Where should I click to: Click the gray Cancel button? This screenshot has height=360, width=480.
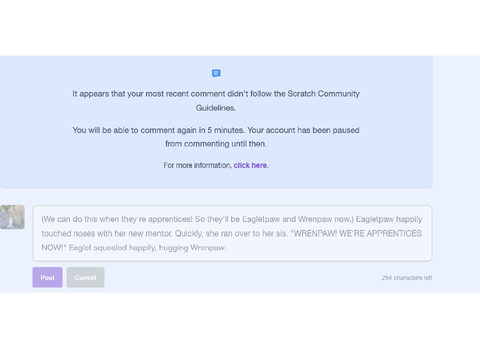coord(85,277)
